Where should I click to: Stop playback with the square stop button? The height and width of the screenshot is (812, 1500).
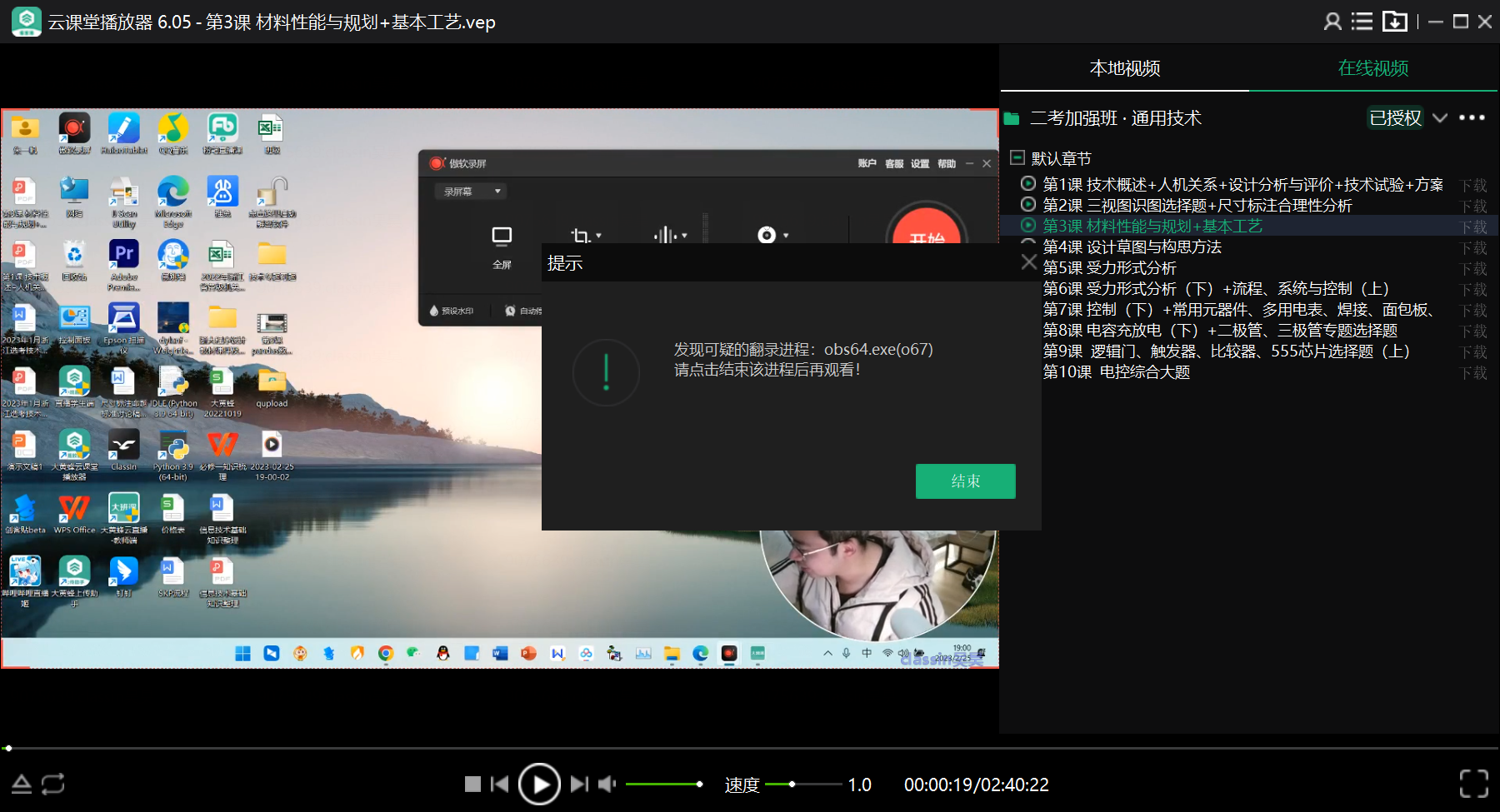(x=472, y=784)
